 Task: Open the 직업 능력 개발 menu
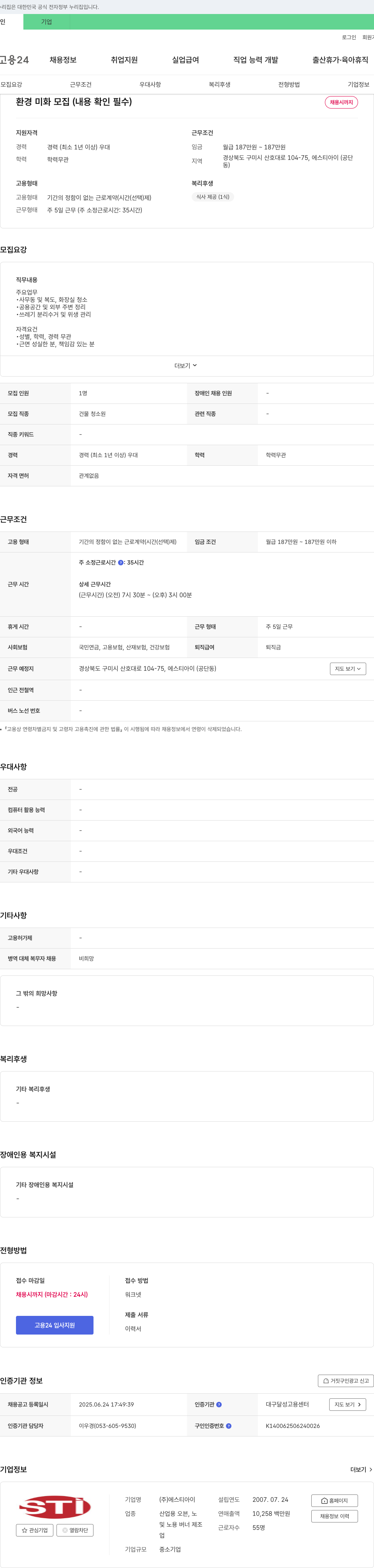point(256,60)
